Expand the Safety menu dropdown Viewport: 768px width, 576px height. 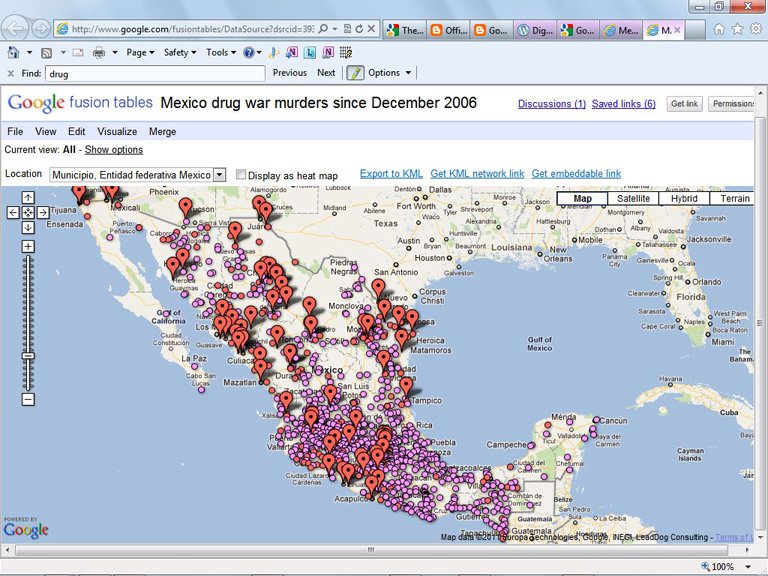click(180, 52)
